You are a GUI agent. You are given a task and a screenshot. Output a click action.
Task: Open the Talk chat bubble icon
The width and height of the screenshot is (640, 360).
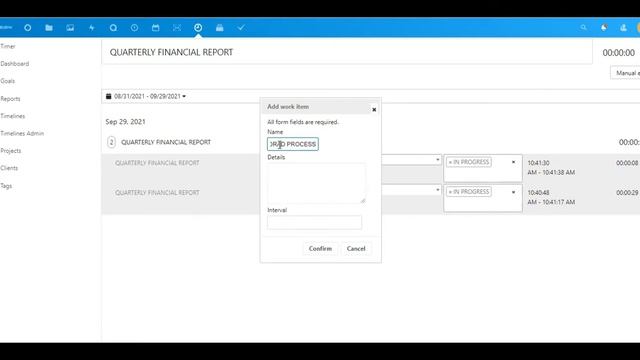[x=113, y=28]
